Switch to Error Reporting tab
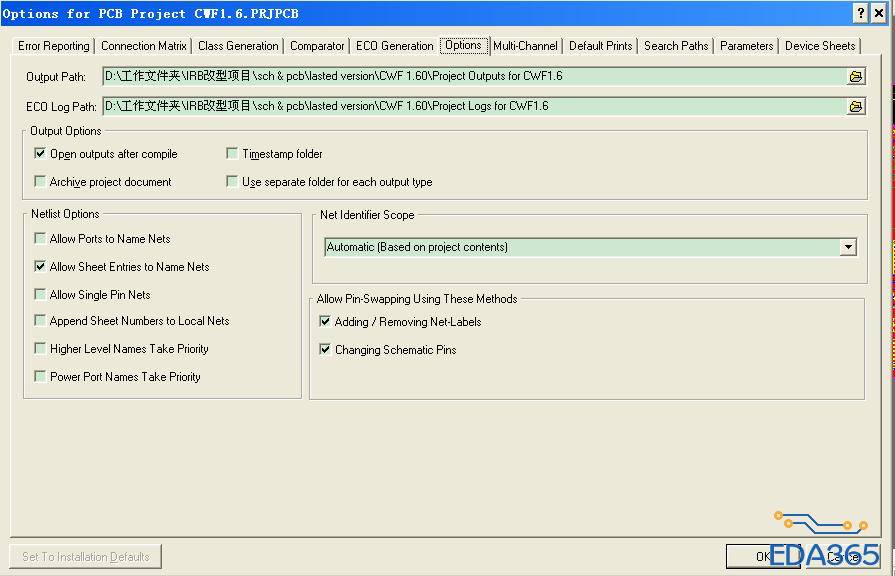Viewport: 895px width, 576px height. click(x=54, y=46)
